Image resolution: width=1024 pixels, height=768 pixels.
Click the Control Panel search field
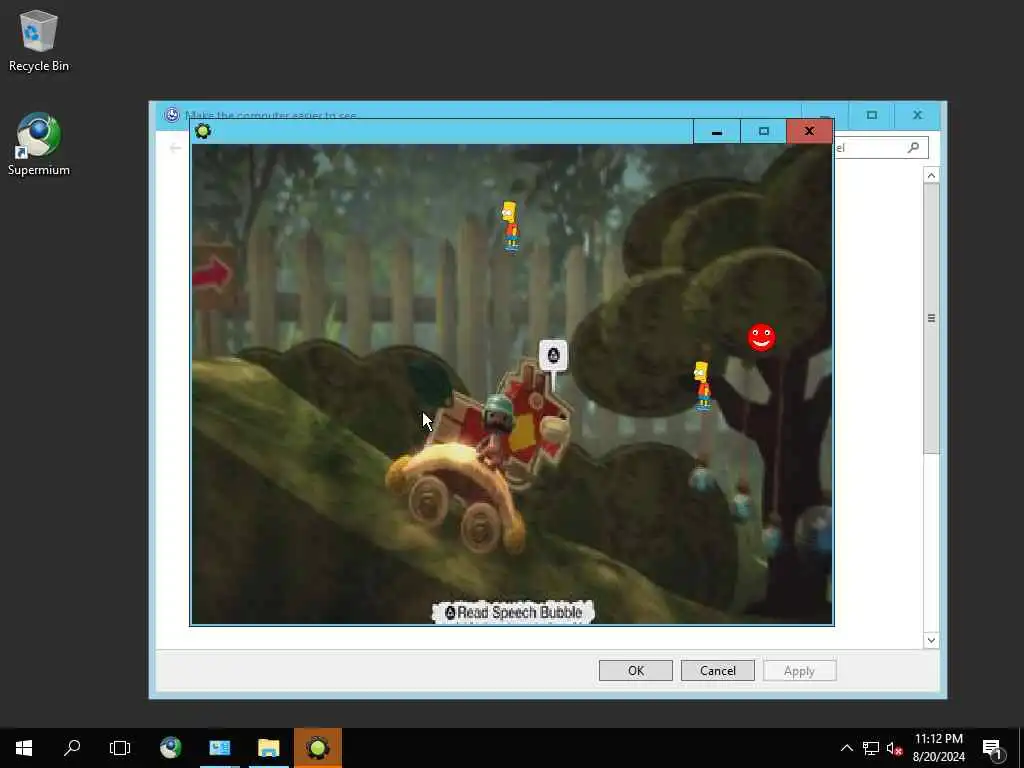(880, 148)
